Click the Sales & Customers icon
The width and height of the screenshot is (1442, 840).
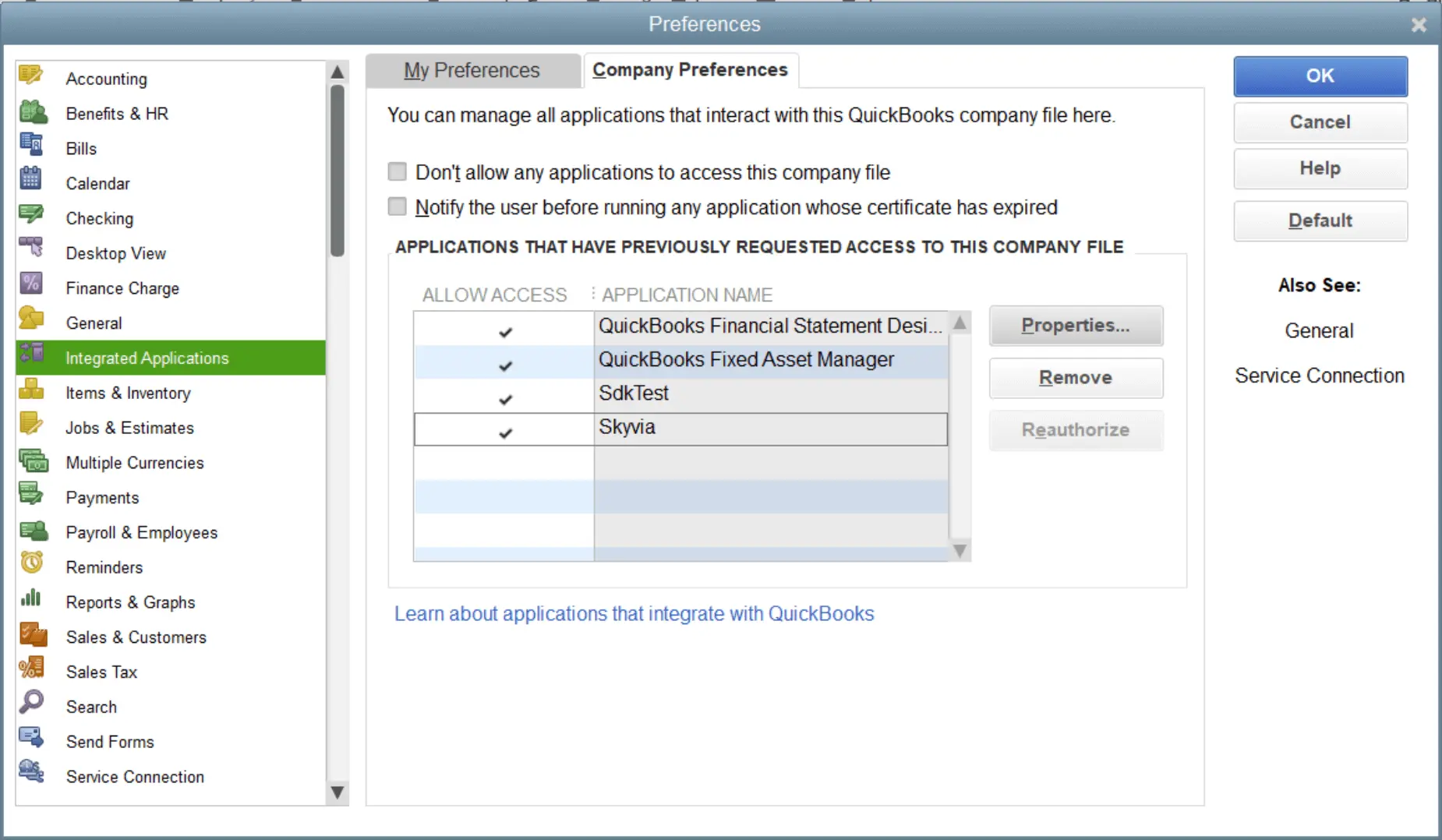34,634
